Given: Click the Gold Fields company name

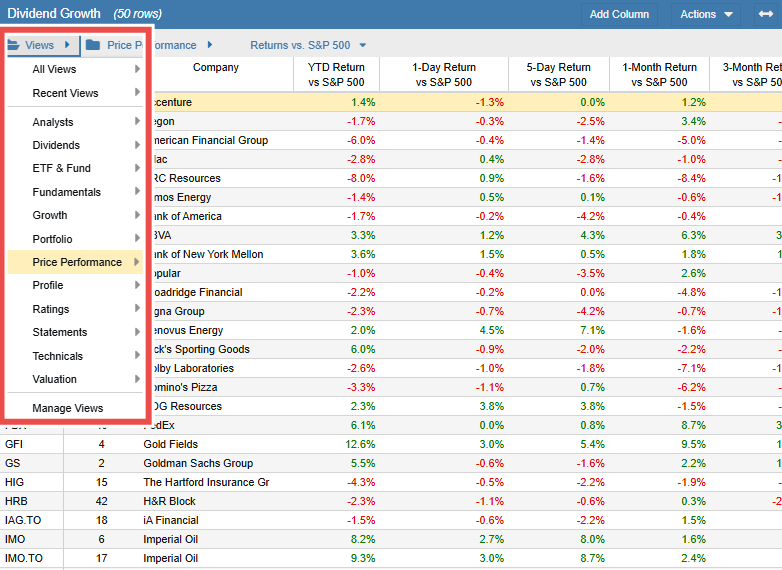Looking at the screenshot, I should coord(171,444).
